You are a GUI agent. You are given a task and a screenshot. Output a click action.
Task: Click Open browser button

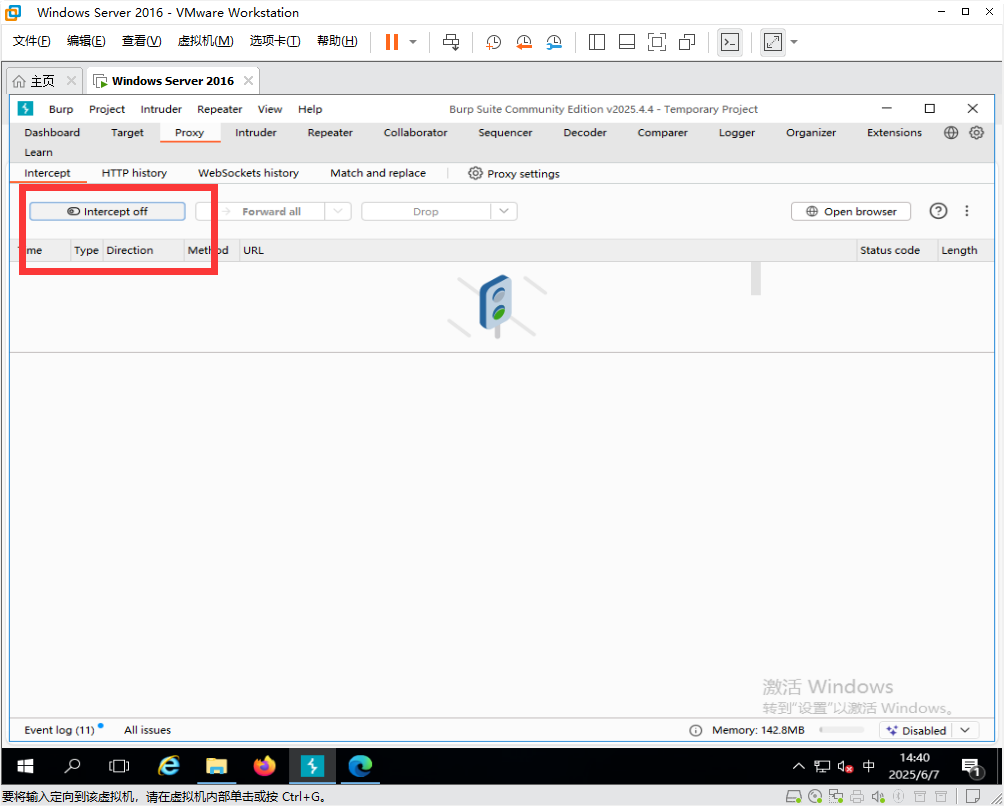(x=851, y=211)
